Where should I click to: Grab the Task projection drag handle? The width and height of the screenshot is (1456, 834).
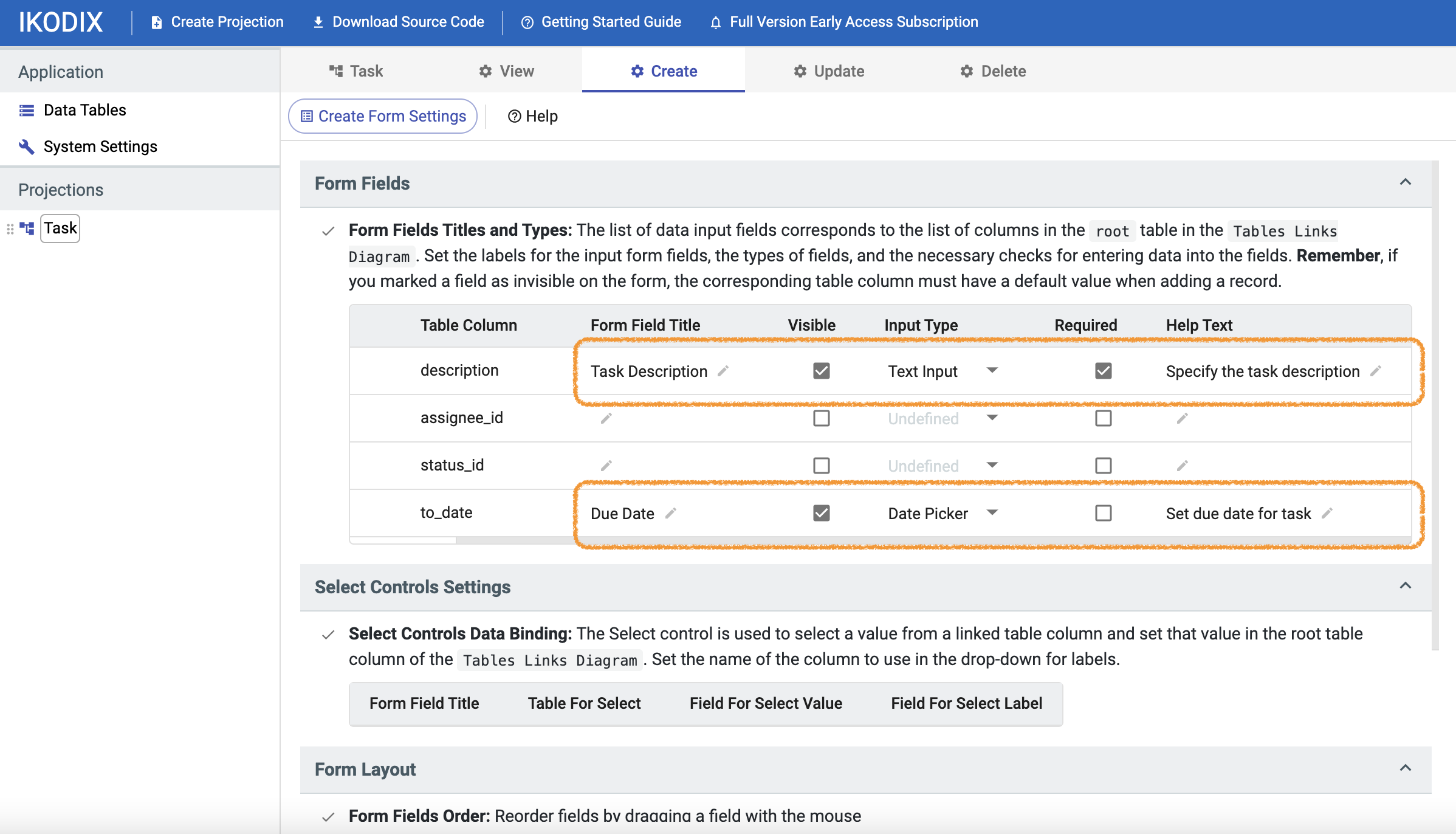point(10,228)
